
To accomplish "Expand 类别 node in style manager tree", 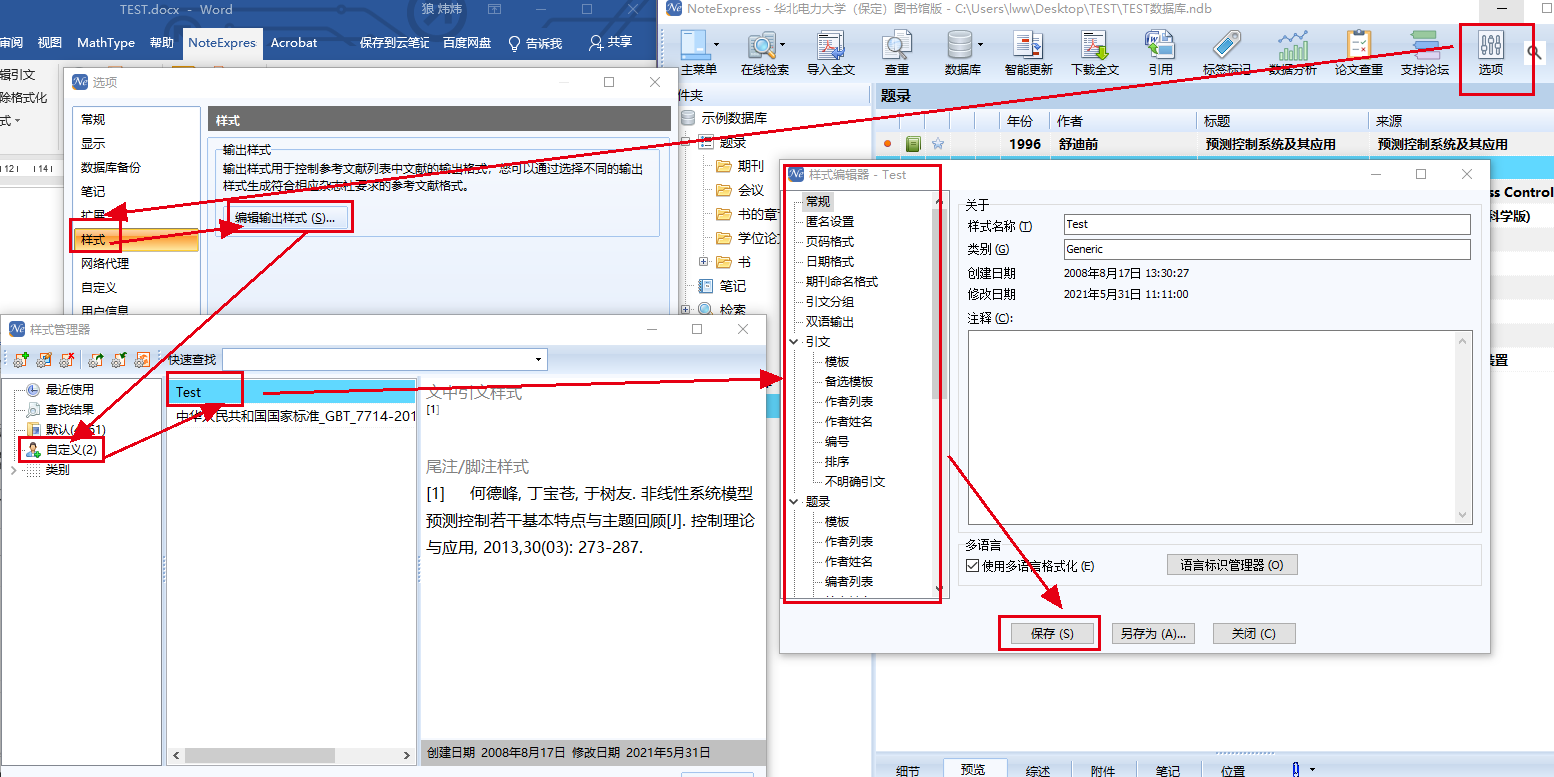I will point(14,469).
